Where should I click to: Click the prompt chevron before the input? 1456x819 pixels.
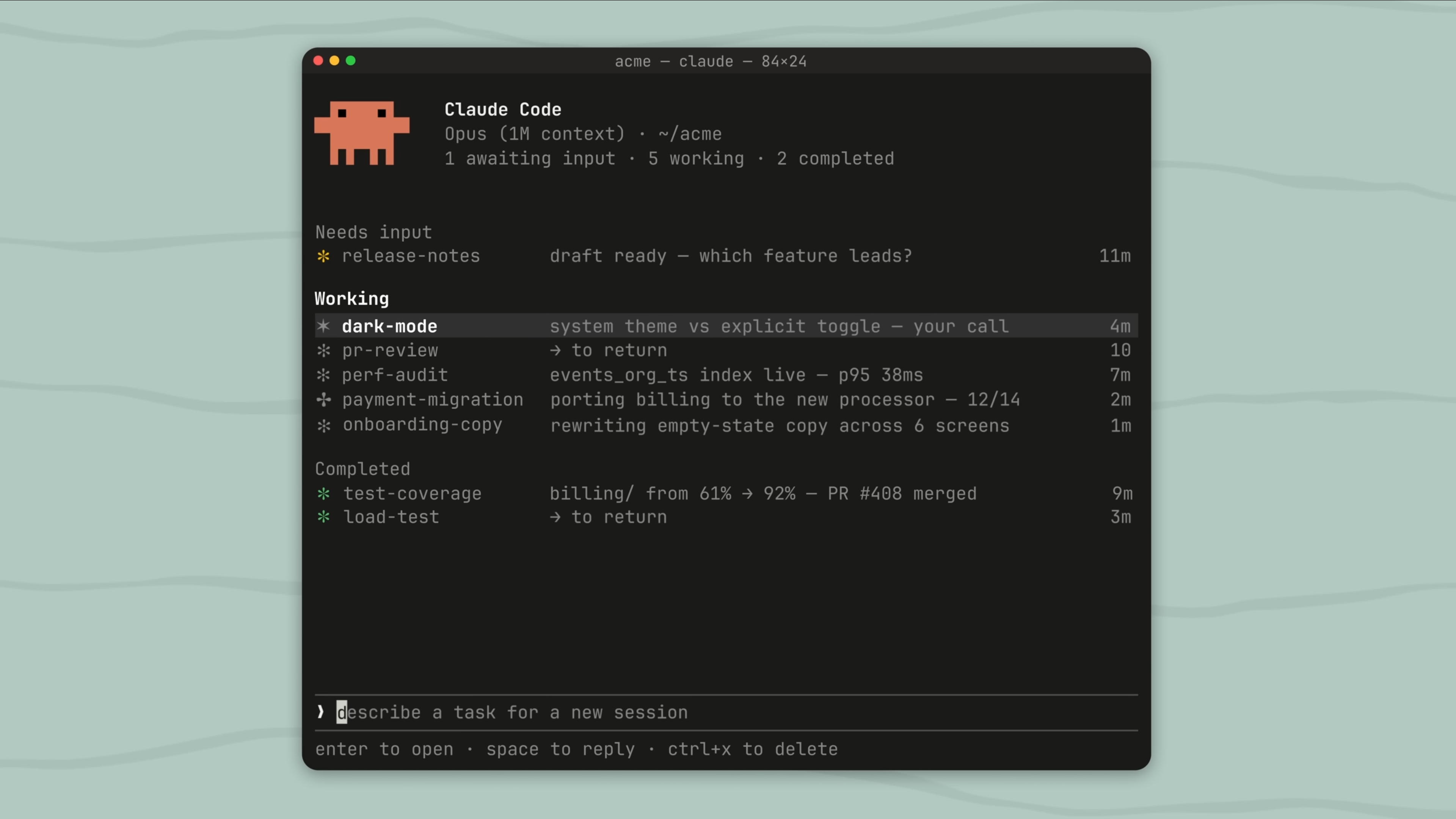pyautogui.click(x=320, y=712)
